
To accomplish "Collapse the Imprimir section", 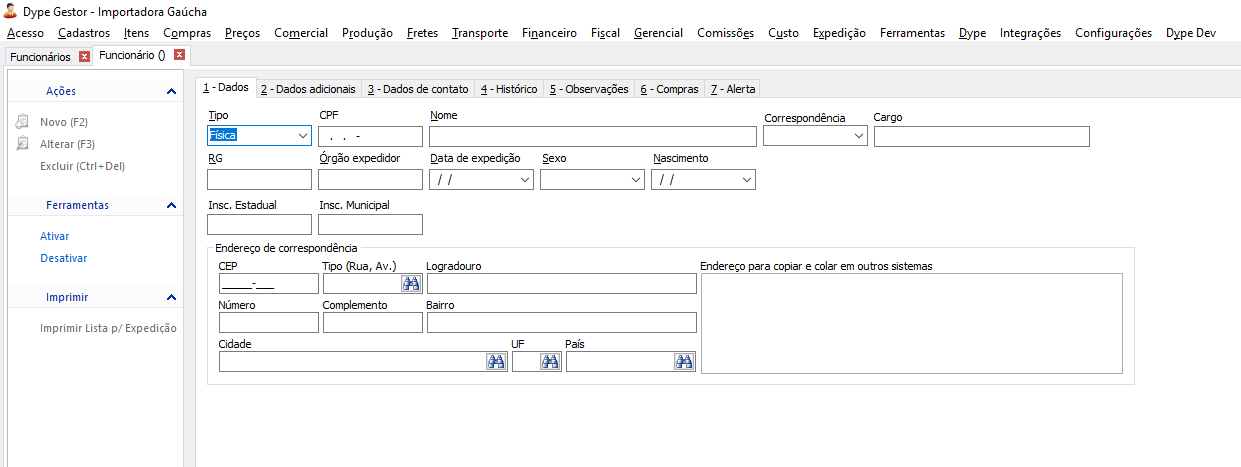I will 171,298.
